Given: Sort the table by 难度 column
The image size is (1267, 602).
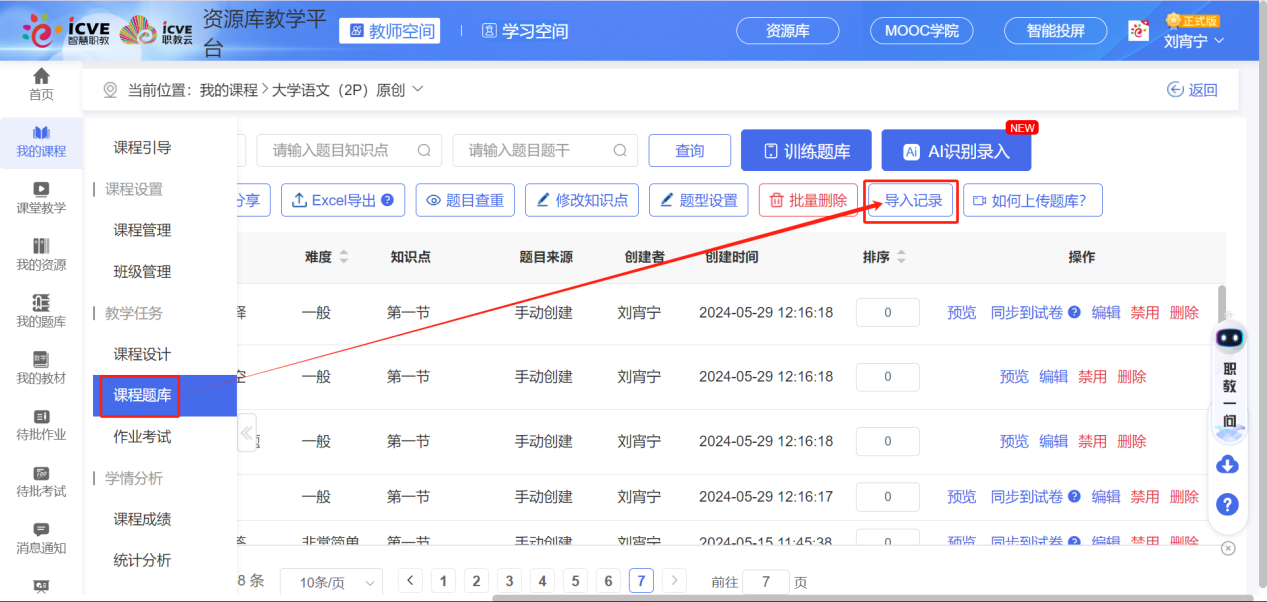Looking at the screenshot, I should click(344, 257).
